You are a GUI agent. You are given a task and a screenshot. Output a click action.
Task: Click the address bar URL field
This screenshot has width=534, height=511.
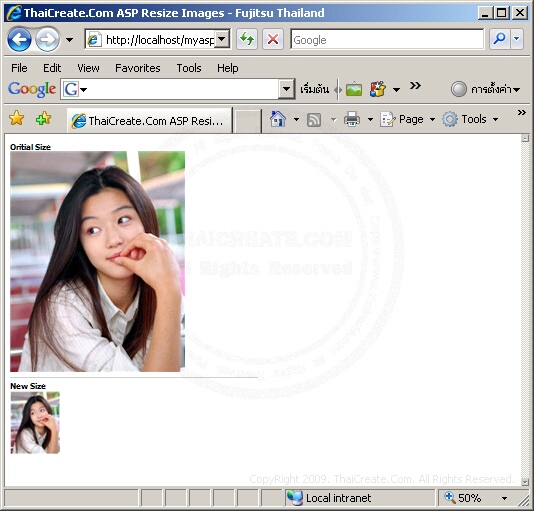151,40
